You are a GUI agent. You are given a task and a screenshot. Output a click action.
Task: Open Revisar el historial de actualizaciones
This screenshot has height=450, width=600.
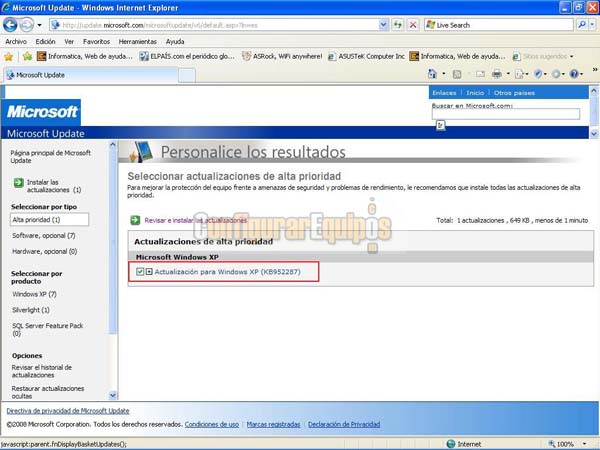(x=41, y=371)
